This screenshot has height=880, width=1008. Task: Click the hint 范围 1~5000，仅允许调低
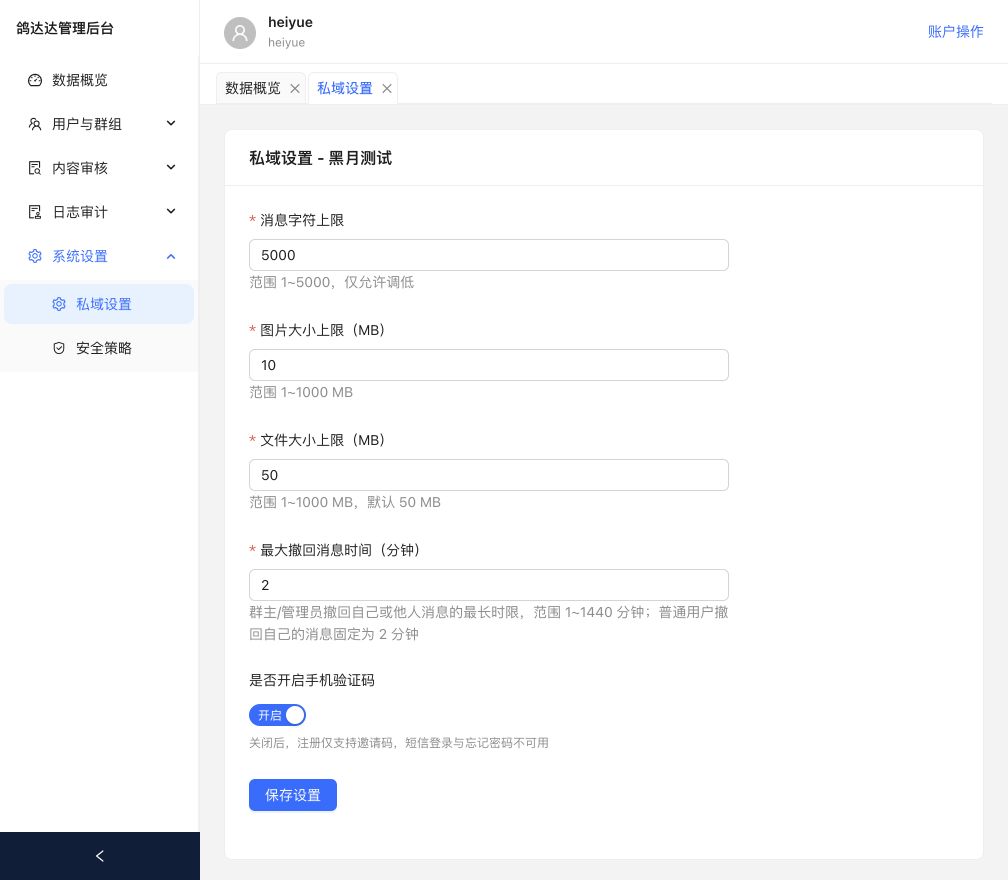tap(332, 282)
